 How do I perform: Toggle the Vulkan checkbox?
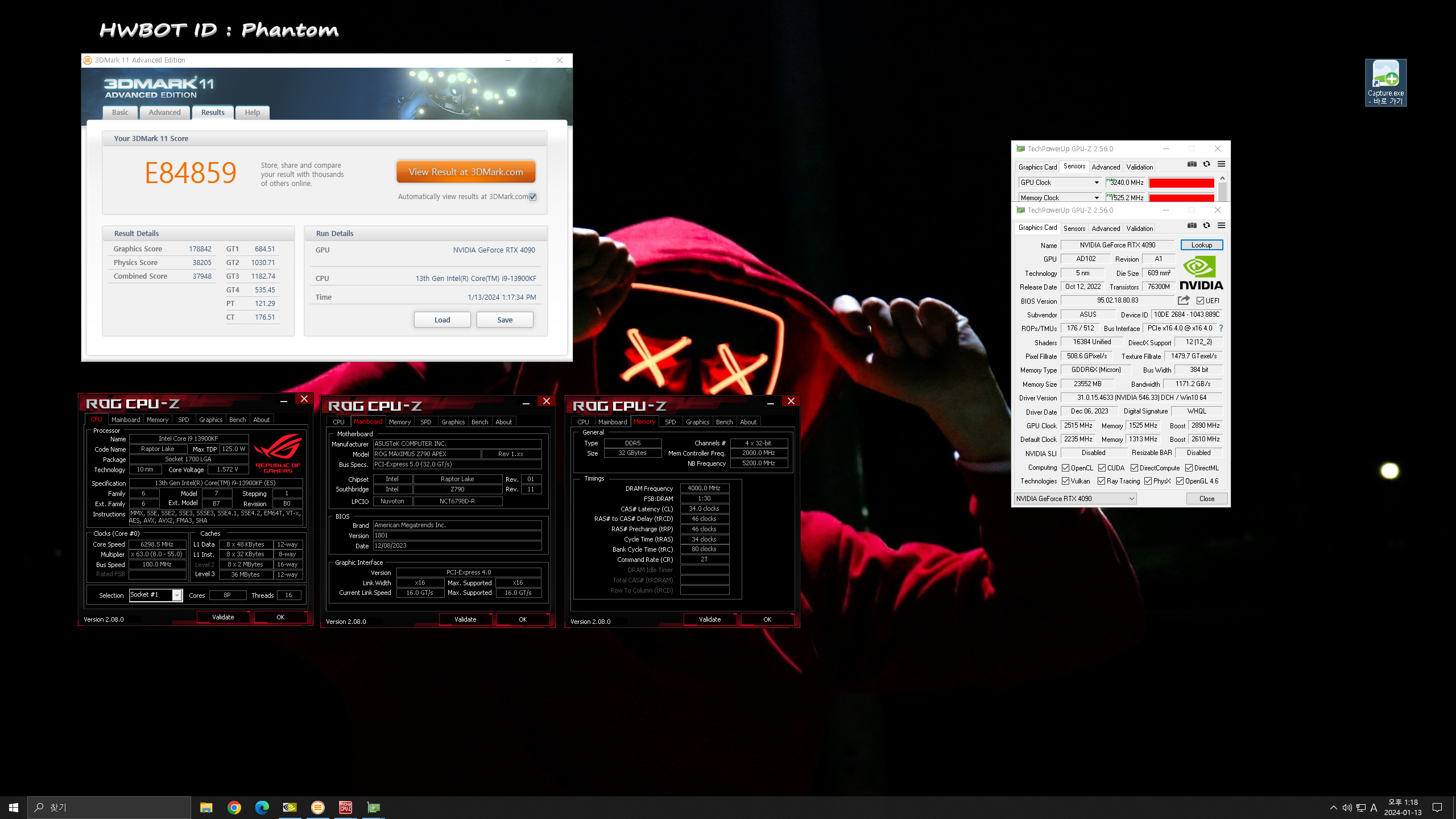click(1065, 481)
